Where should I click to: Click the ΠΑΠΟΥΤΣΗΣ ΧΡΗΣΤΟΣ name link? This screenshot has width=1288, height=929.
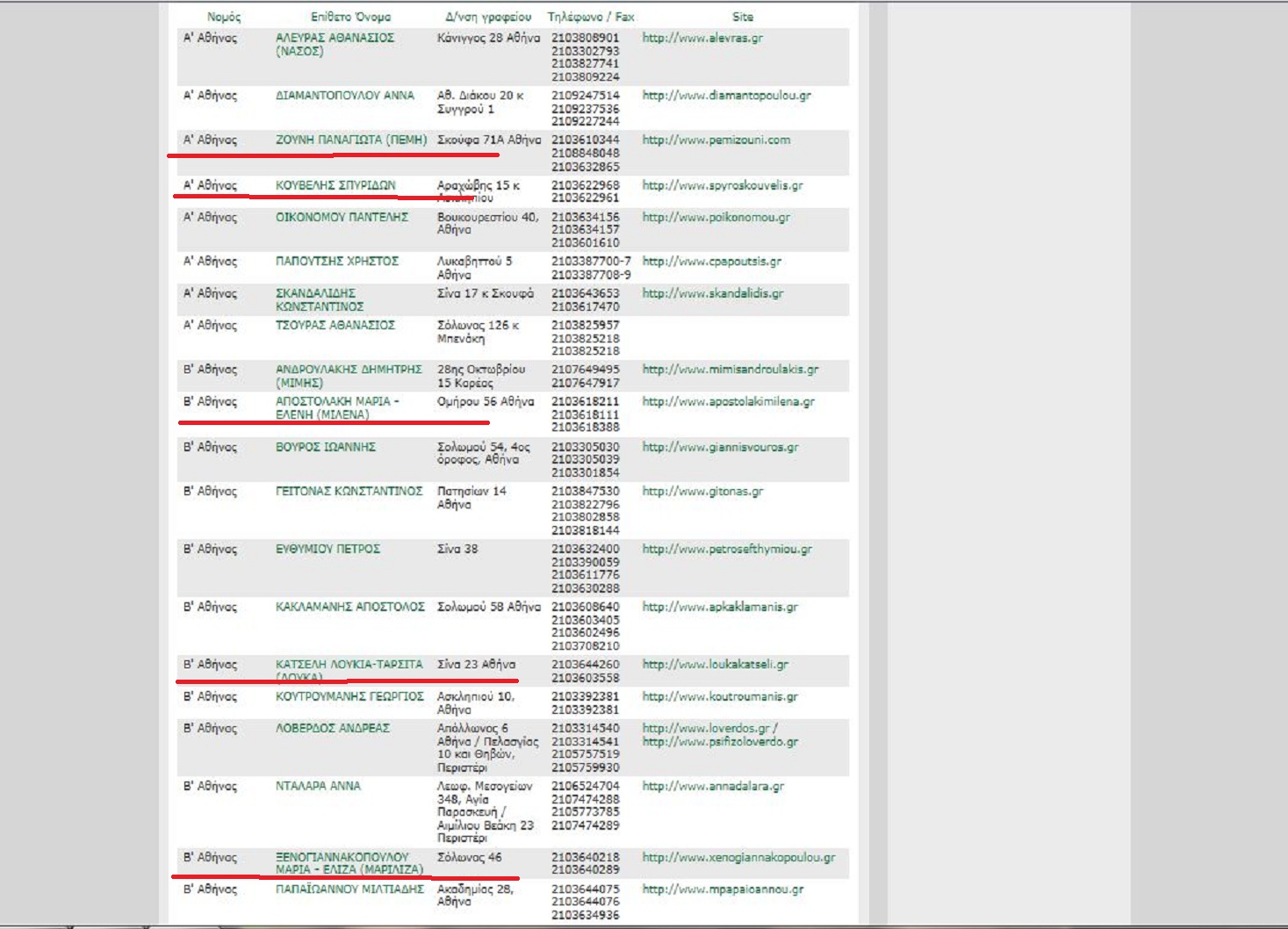pyautogui.click(x=336, y=262)
